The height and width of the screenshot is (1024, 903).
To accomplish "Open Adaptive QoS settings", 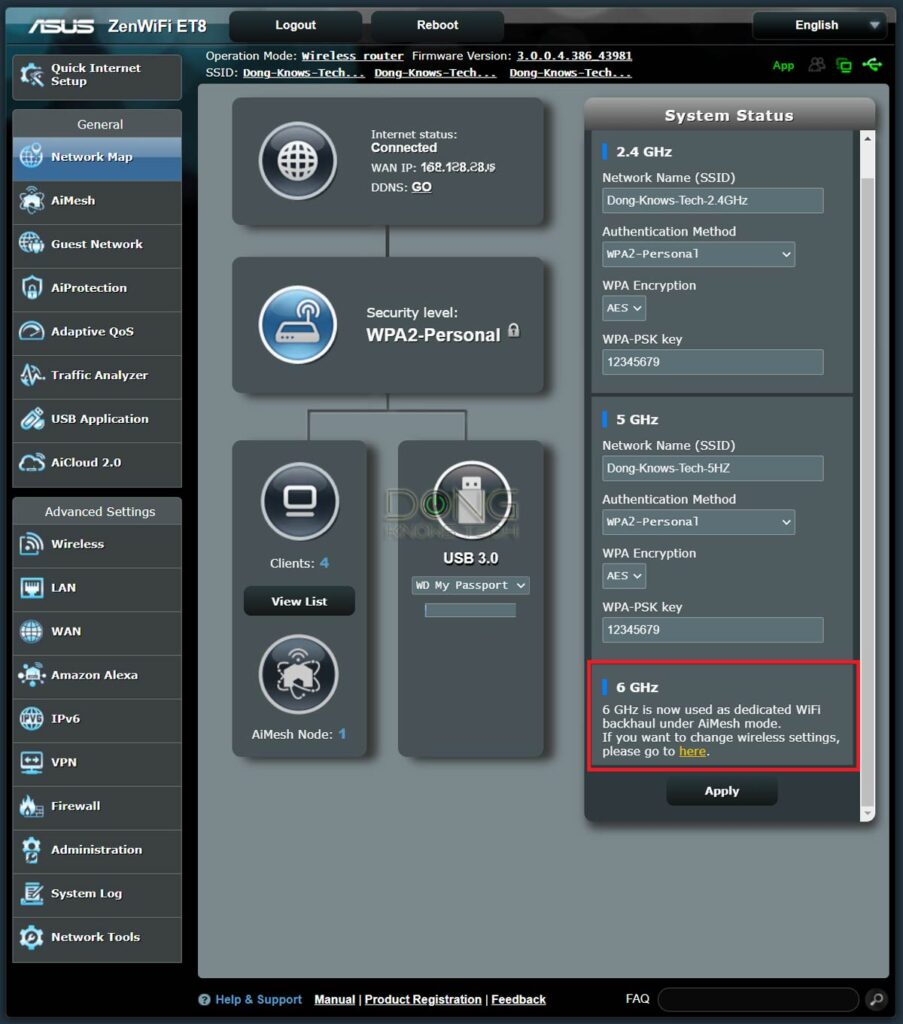I will [97, 332].
